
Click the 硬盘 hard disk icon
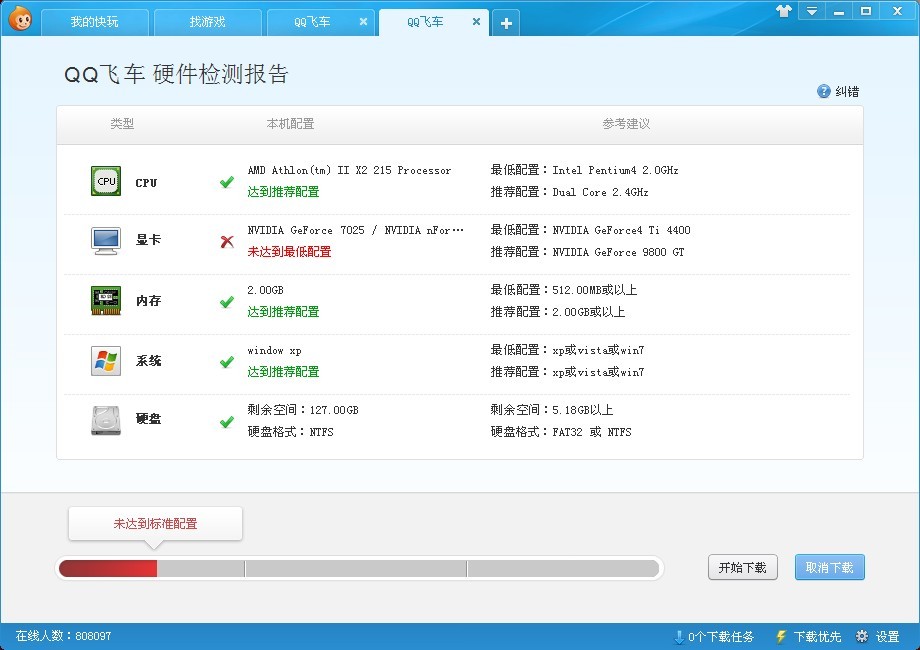click(106, 421)
